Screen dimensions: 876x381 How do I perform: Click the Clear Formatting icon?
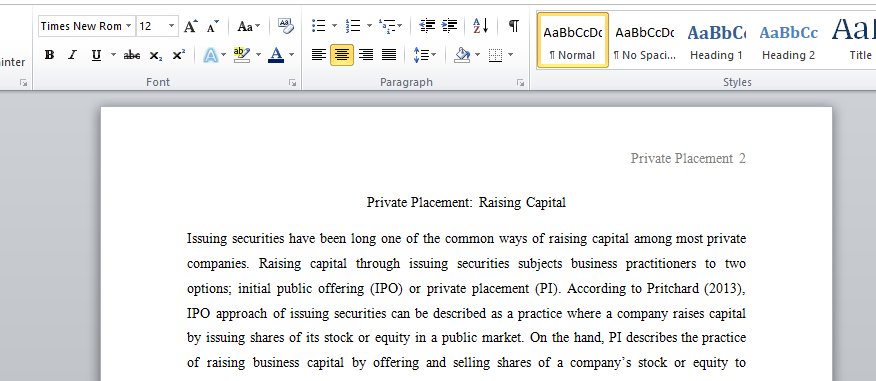point(285,26)
